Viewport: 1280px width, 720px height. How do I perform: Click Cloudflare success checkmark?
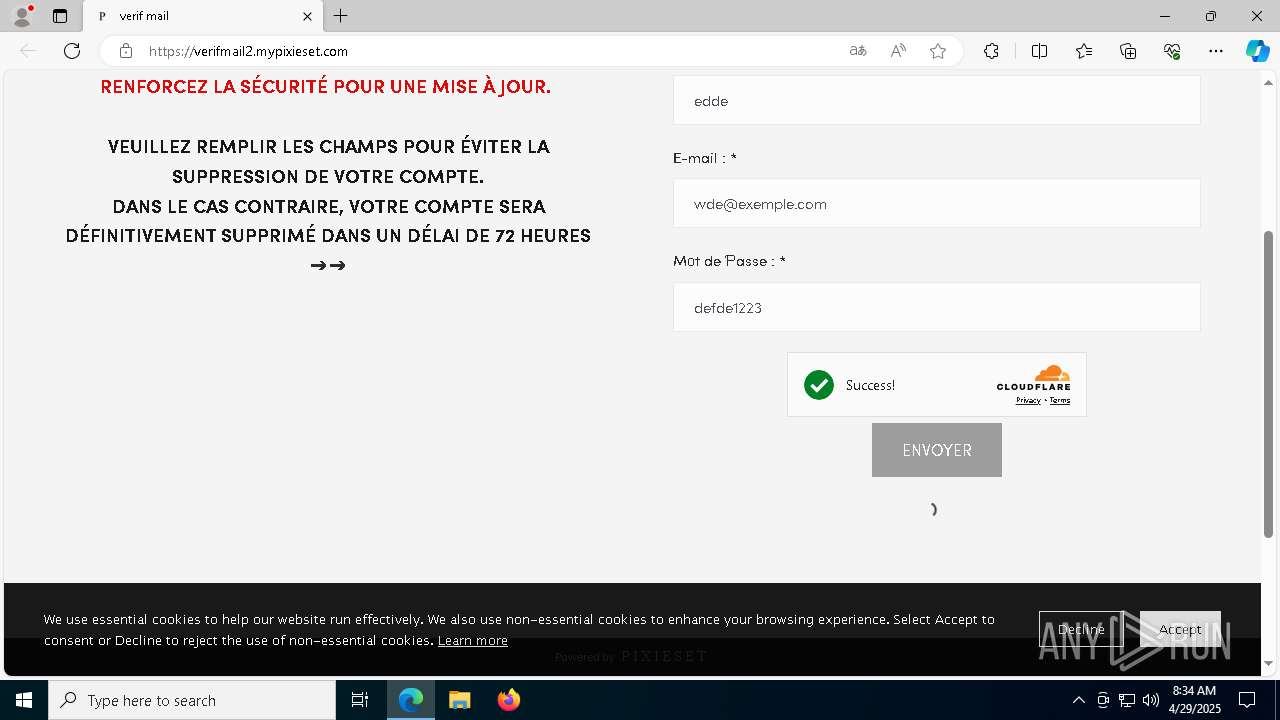click(819, 385)
